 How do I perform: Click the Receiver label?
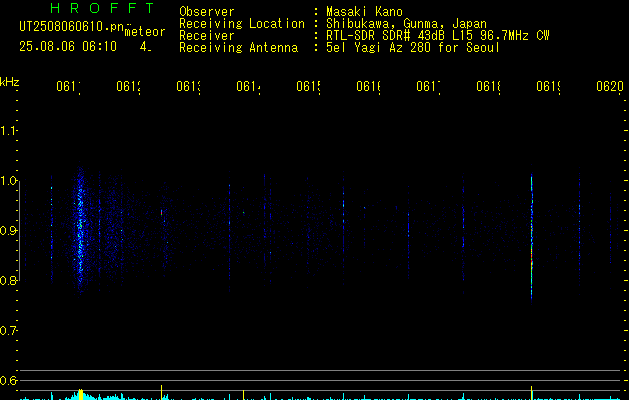click(x=207, y=36)
